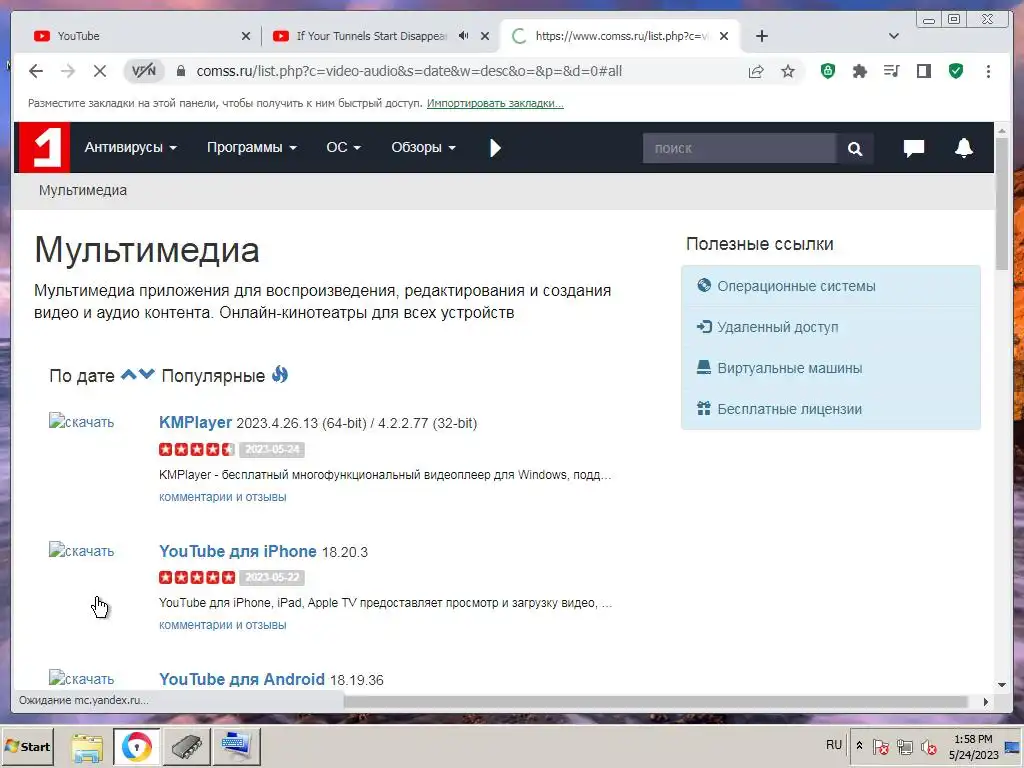Viewport: 1024px width, 768px height.
Task: Click the share page icon
Action: click(x=756, y=71)
